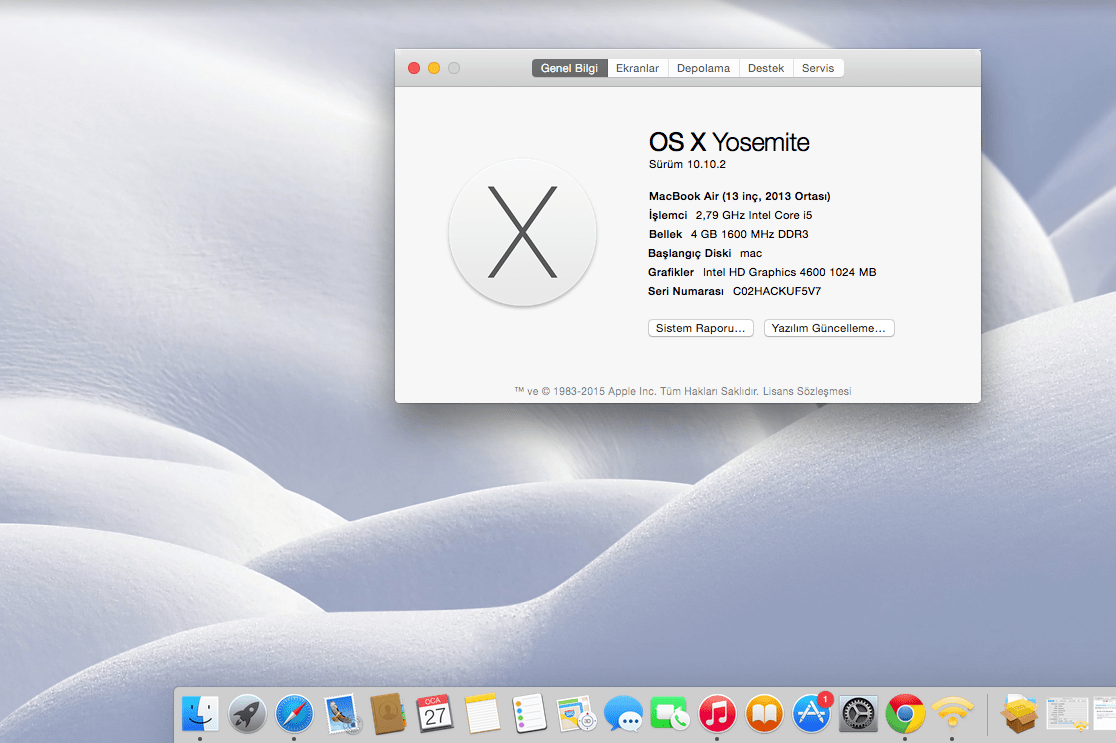The image size is (1116, 743).
Task: Close the About This Mac window
Action: pos(414,68)
